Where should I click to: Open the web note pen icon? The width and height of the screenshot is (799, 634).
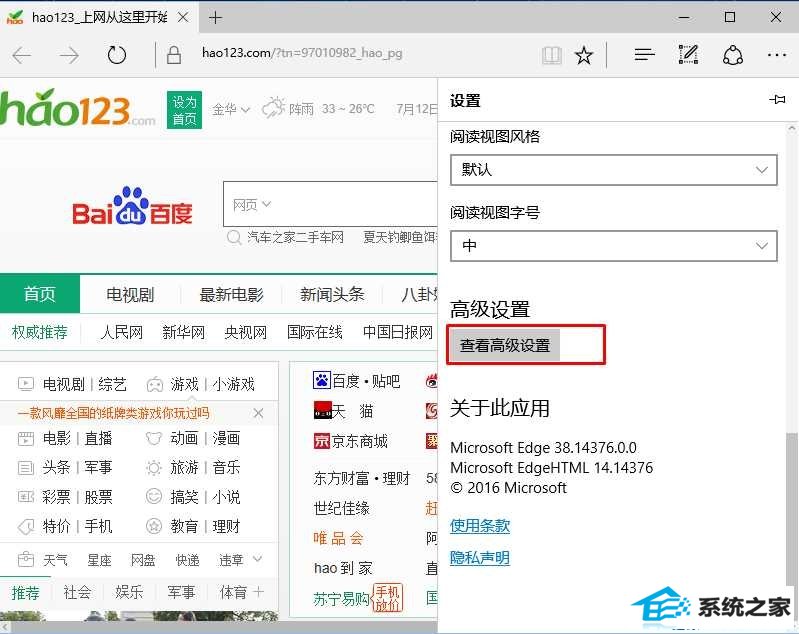pyautogui.click(x=688, y=54)
